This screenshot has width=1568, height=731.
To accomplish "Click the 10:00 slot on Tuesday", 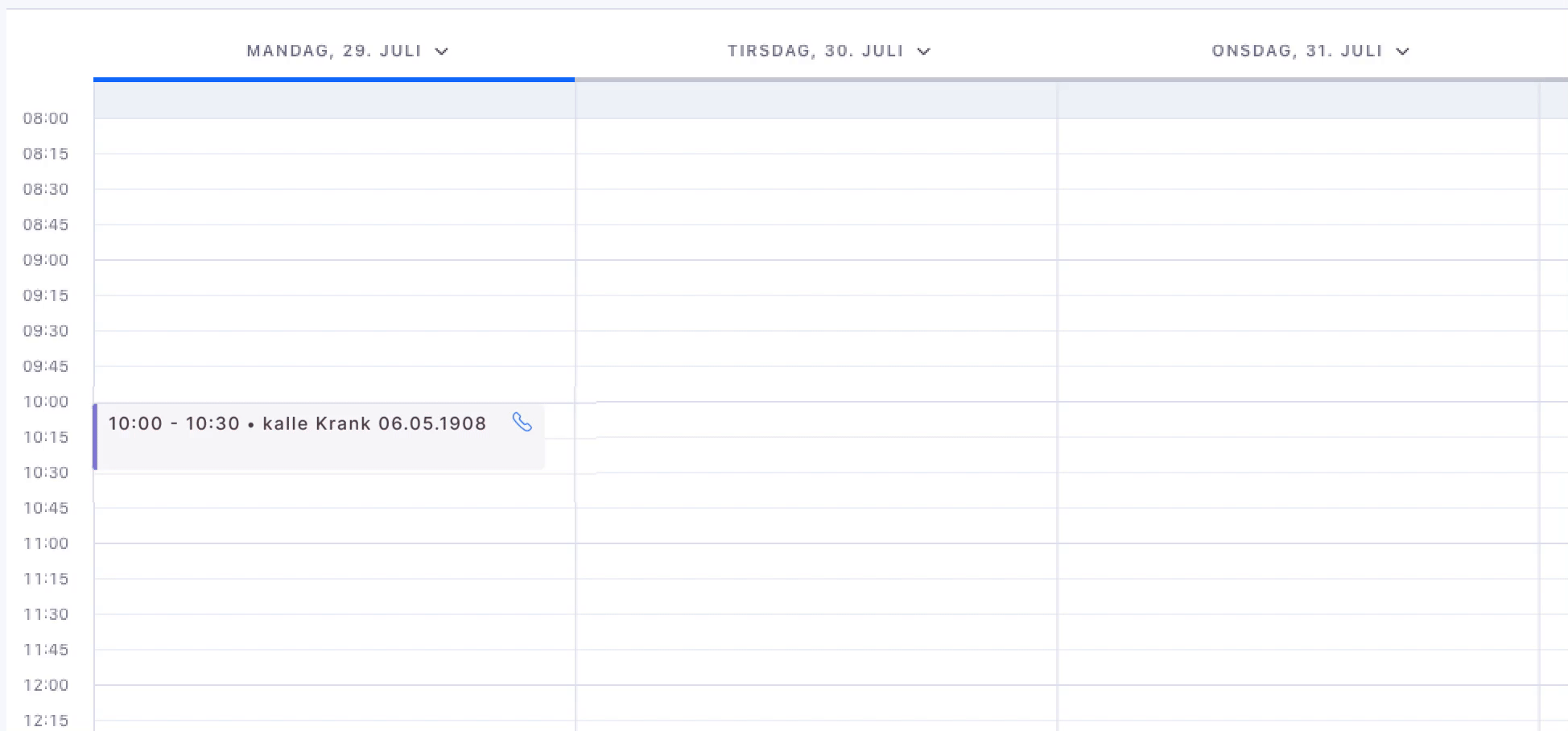I will click(x=815, y=419).
